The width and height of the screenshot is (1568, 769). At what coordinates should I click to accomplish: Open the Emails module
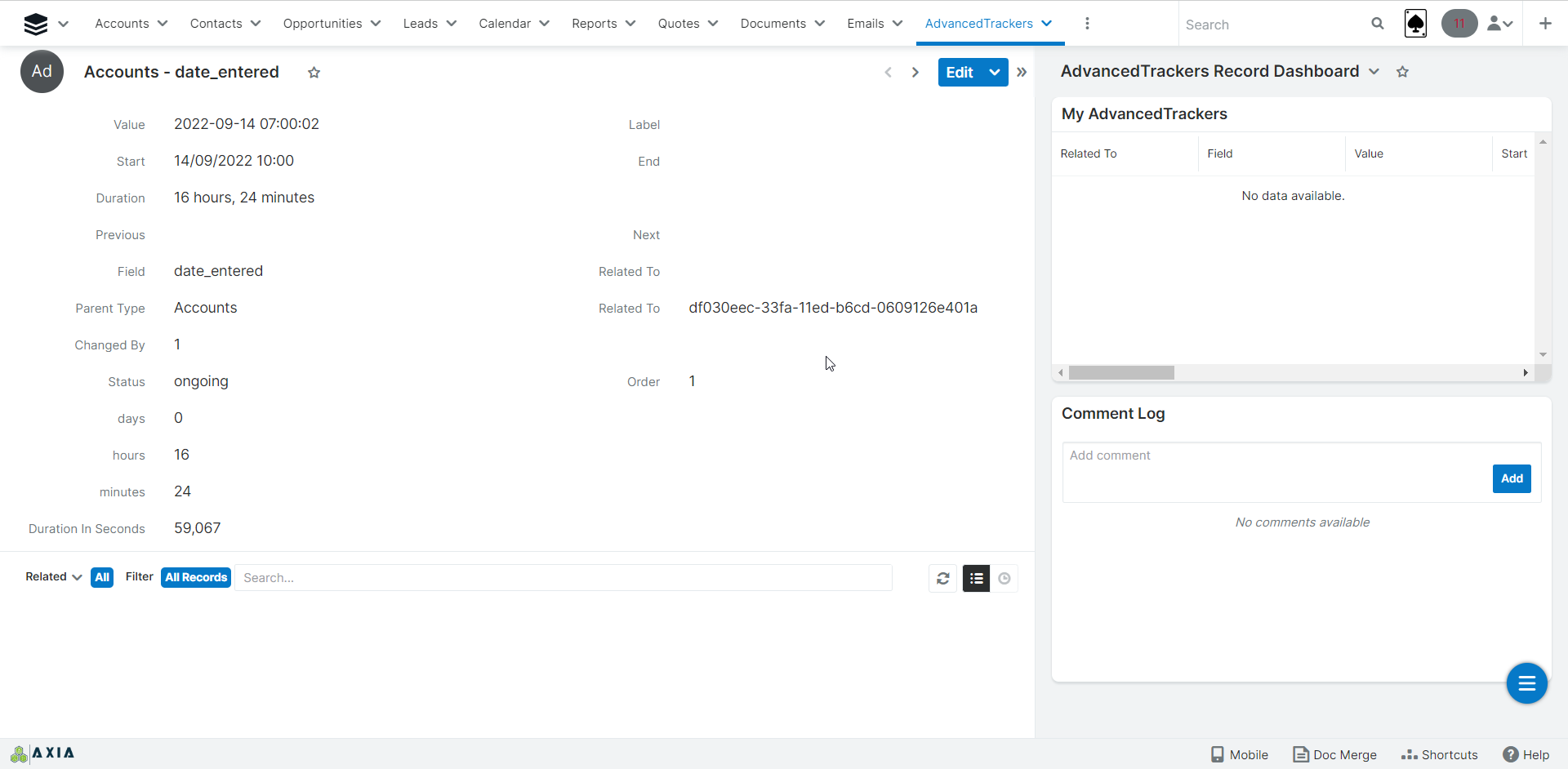click(866, 24)
